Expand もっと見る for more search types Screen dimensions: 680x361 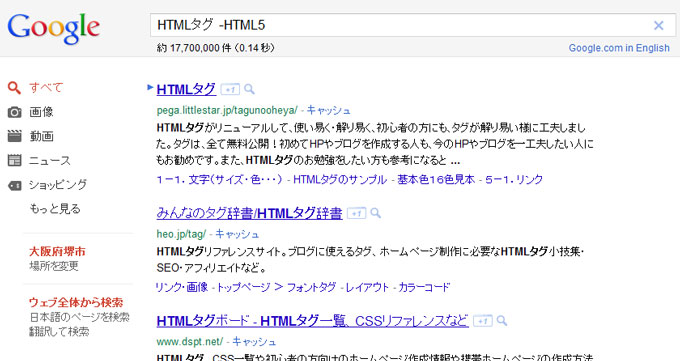[55, 209]
